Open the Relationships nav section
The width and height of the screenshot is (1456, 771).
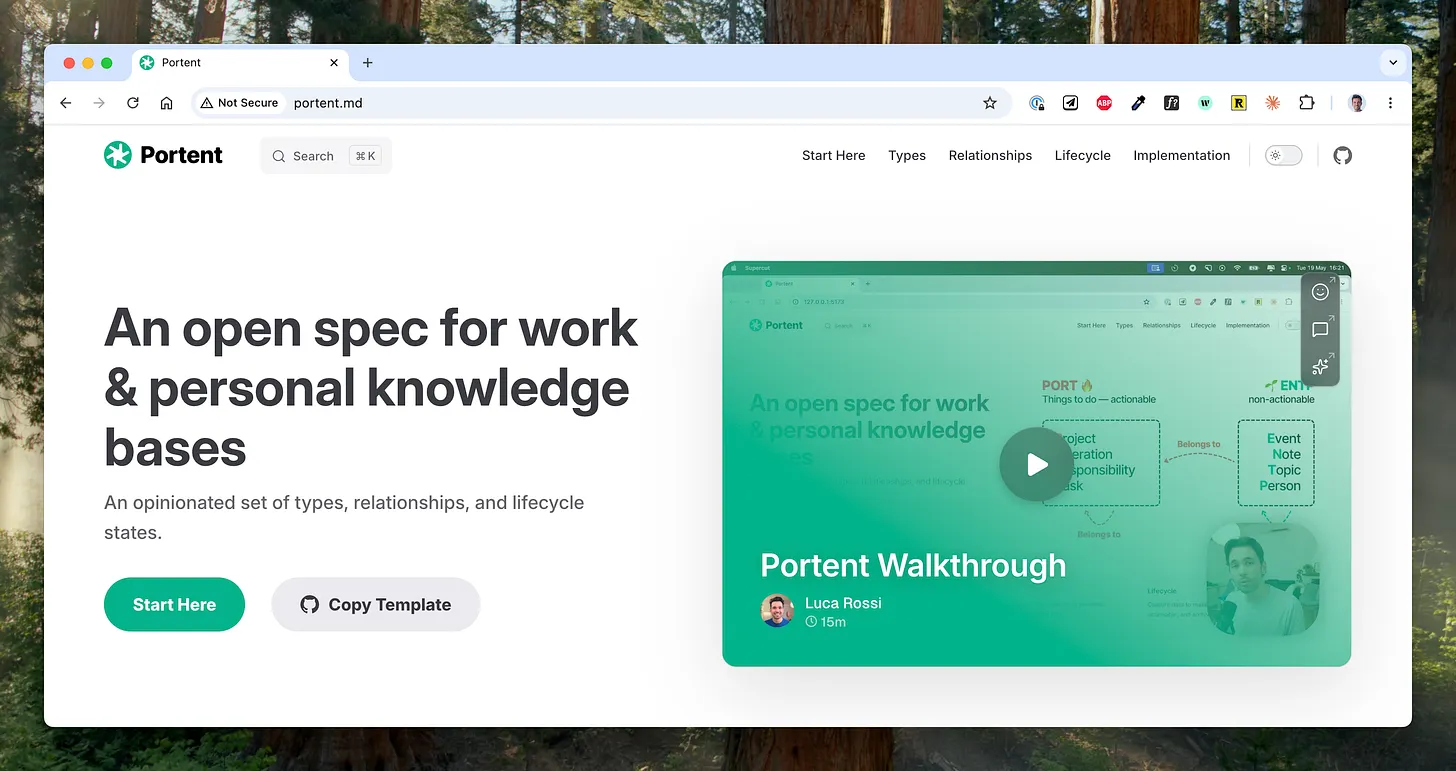(x=990, y=155)
